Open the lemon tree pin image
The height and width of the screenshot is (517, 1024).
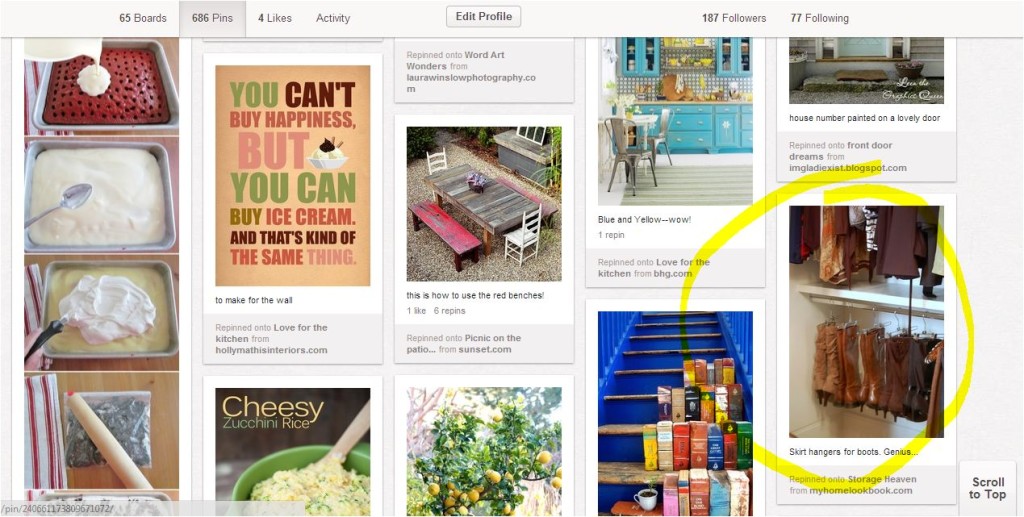(484, 452)
